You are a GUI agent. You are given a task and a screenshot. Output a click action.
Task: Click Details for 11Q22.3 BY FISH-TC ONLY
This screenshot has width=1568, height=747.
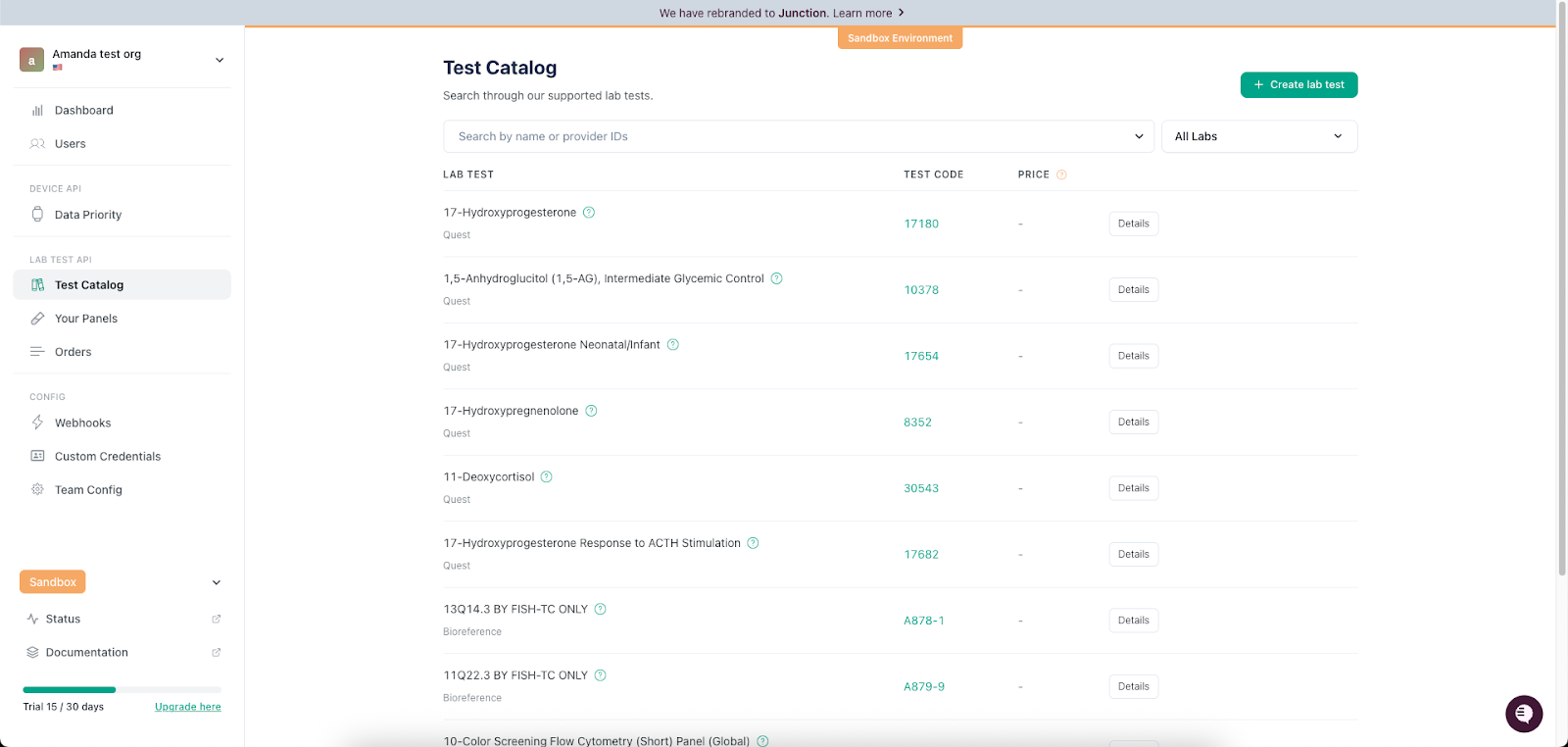pyautogui.click(x=1134, y=687)
